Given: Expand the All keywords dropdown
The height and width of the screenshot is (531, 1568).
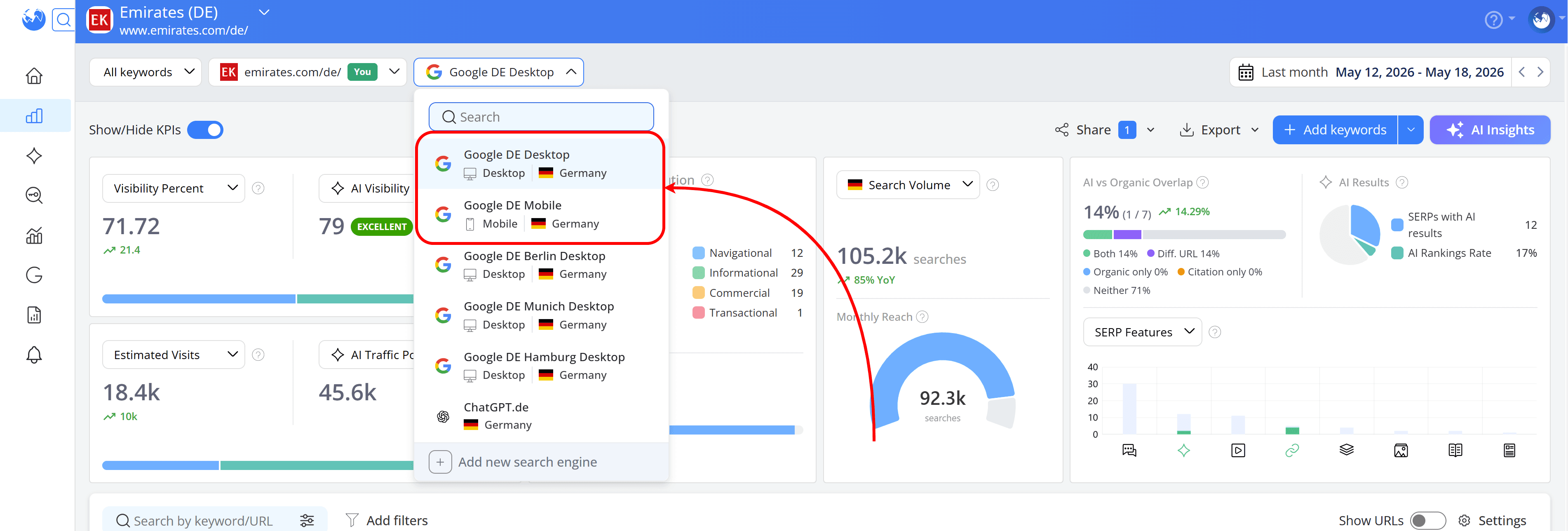Looking at the screenshot, I should pyautogui.click(x=146, y=72).
